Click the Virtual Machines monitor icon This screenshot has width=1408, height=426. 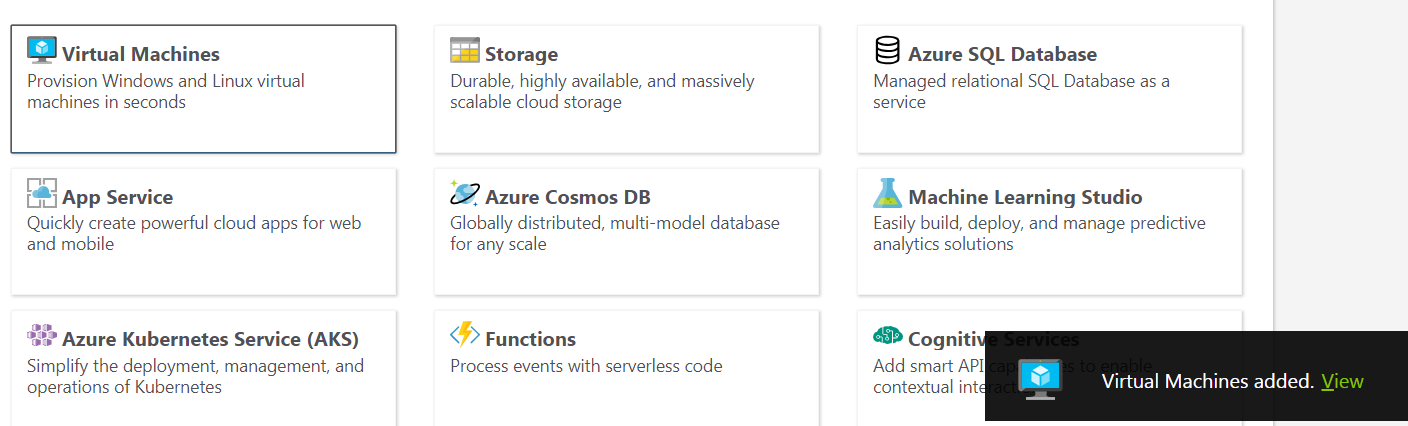(42, 50)
